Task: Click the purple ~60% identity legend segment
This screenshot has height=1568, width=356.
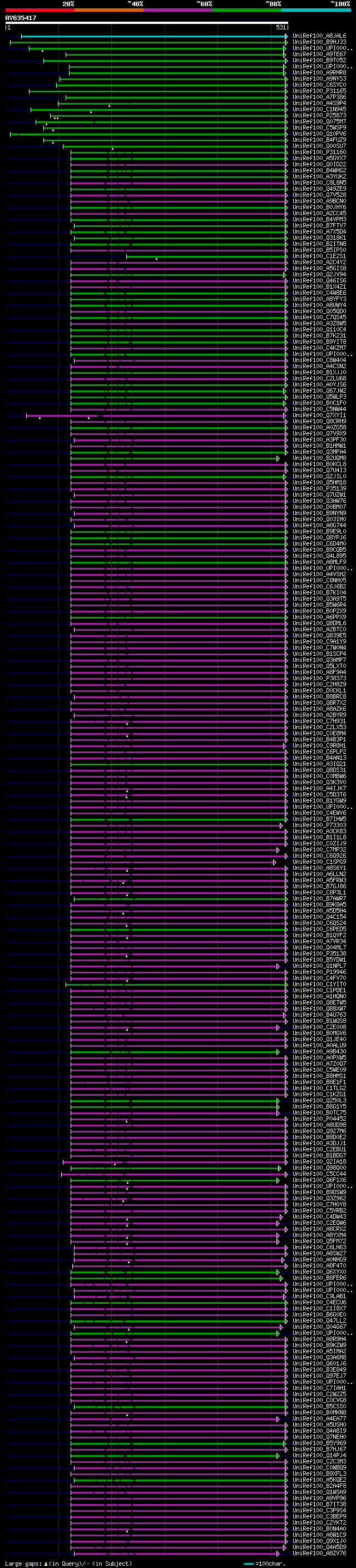Action: point(179,10)
